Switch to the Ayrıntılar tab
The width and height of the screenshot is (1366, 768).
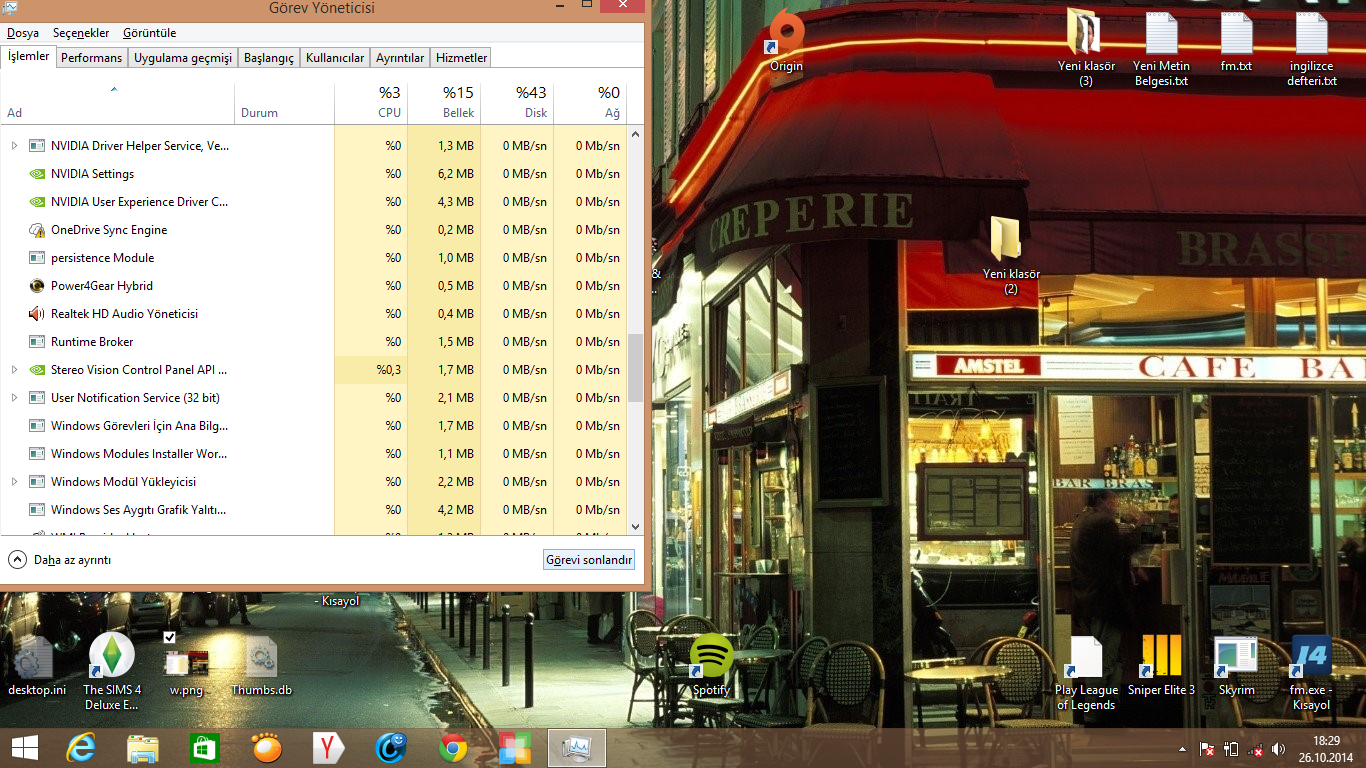point(400,58)
